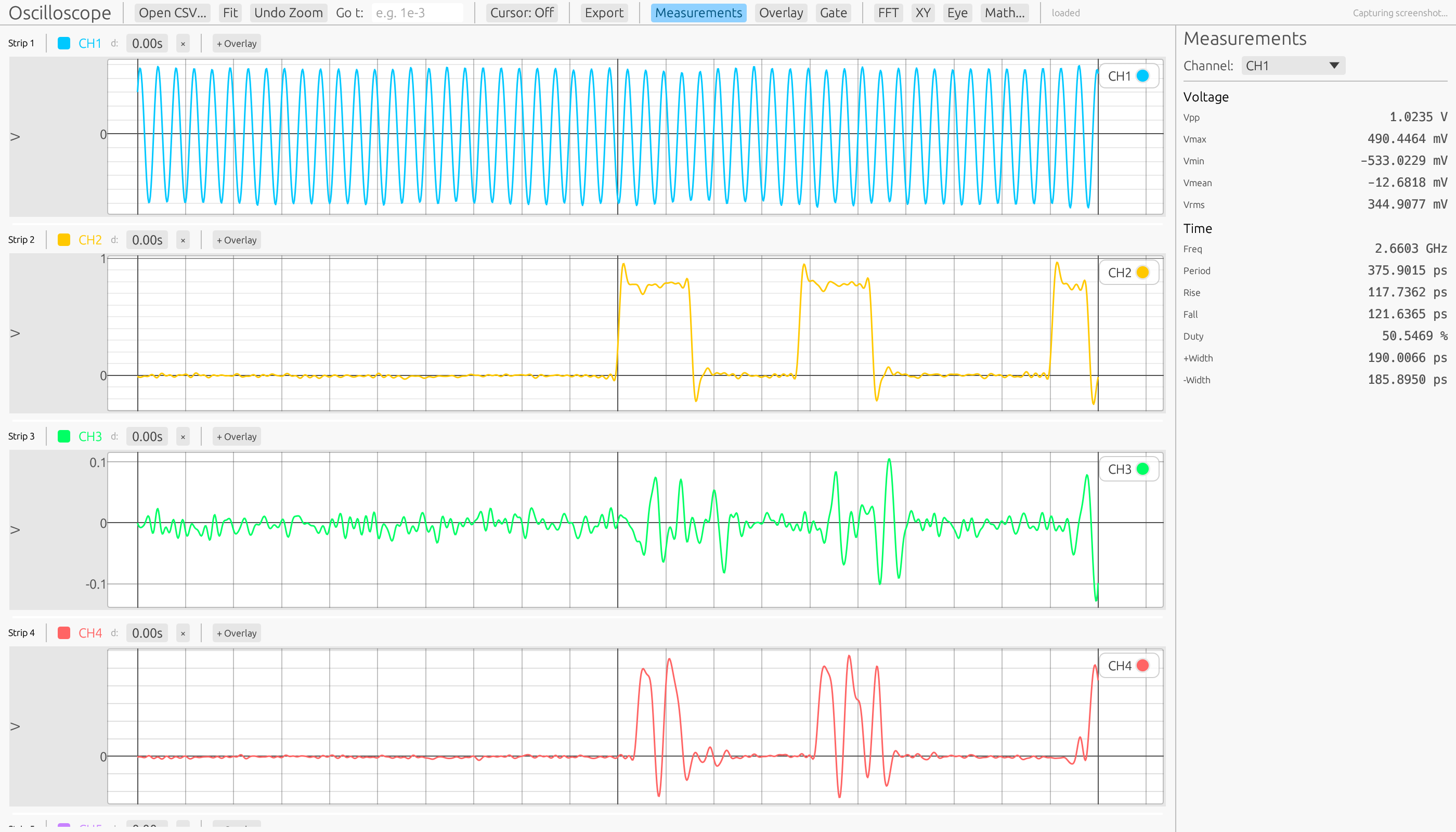The image size is (1456, 832).
Task: Click + Overlay on Strip 1
Action: [237, 44]
